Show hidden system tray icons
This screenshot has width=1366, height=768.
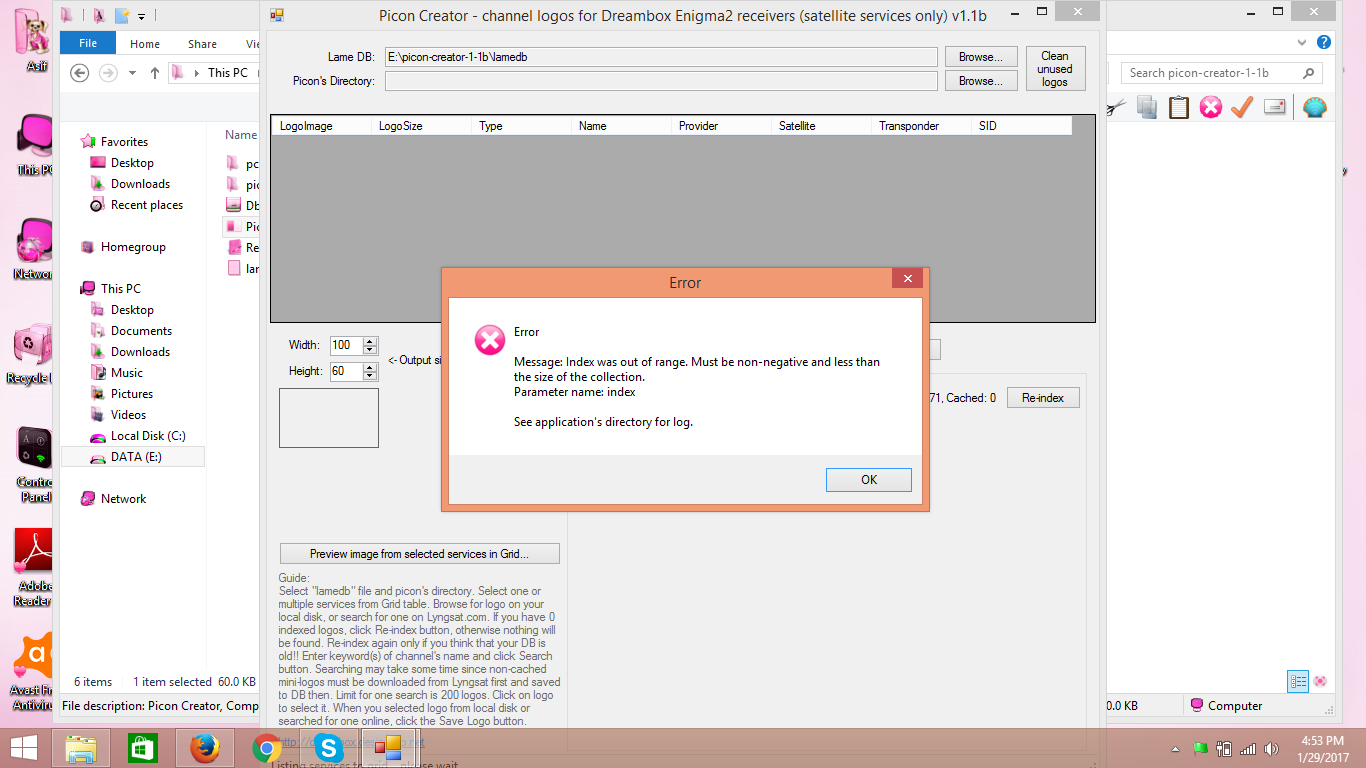tap(1175, 749)
